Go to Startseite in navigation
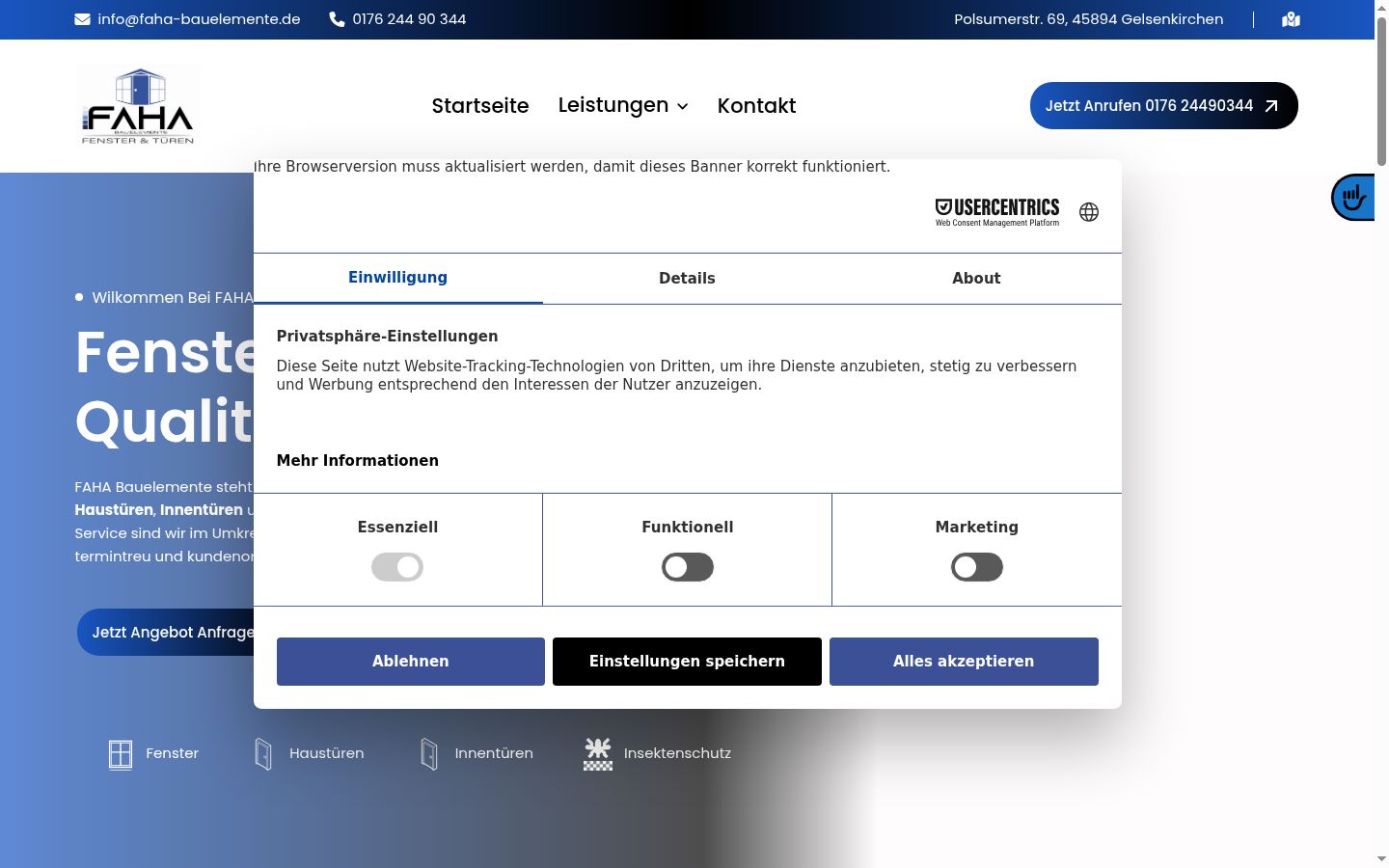Image resolution: width=1389 pixels, height=868 pixels. pyautogui.click(x=480, y=106)
